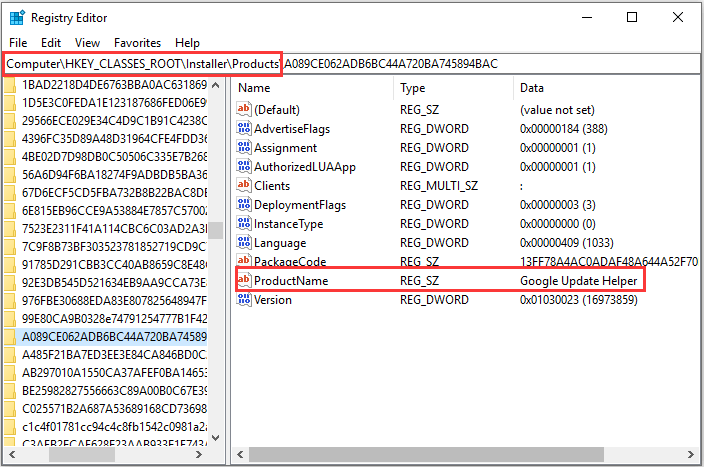
Task: Click folder icon of key 1BAD2218D4DE6763BBA0AC631869
Action: coord(10,85)
